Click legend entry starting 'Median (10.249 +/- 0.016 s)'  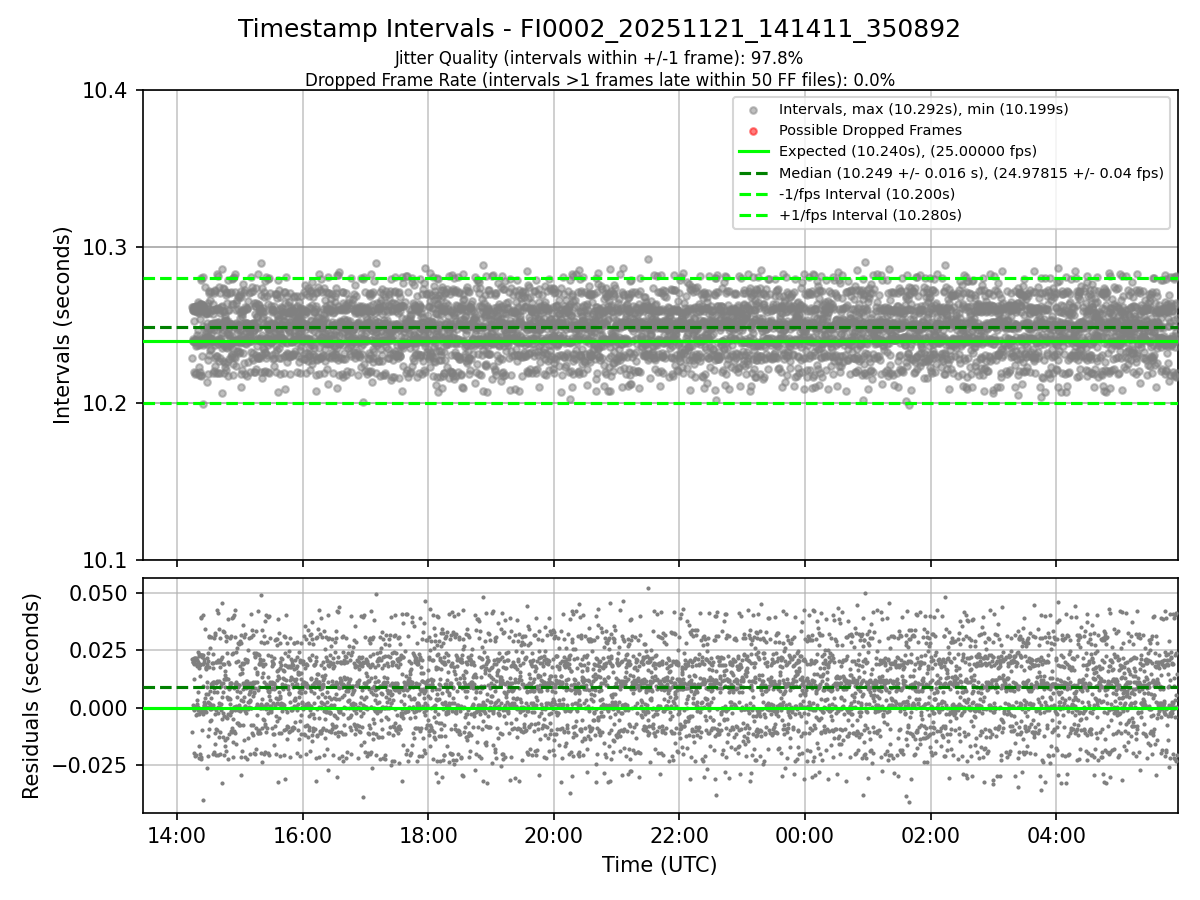point(971,172)
